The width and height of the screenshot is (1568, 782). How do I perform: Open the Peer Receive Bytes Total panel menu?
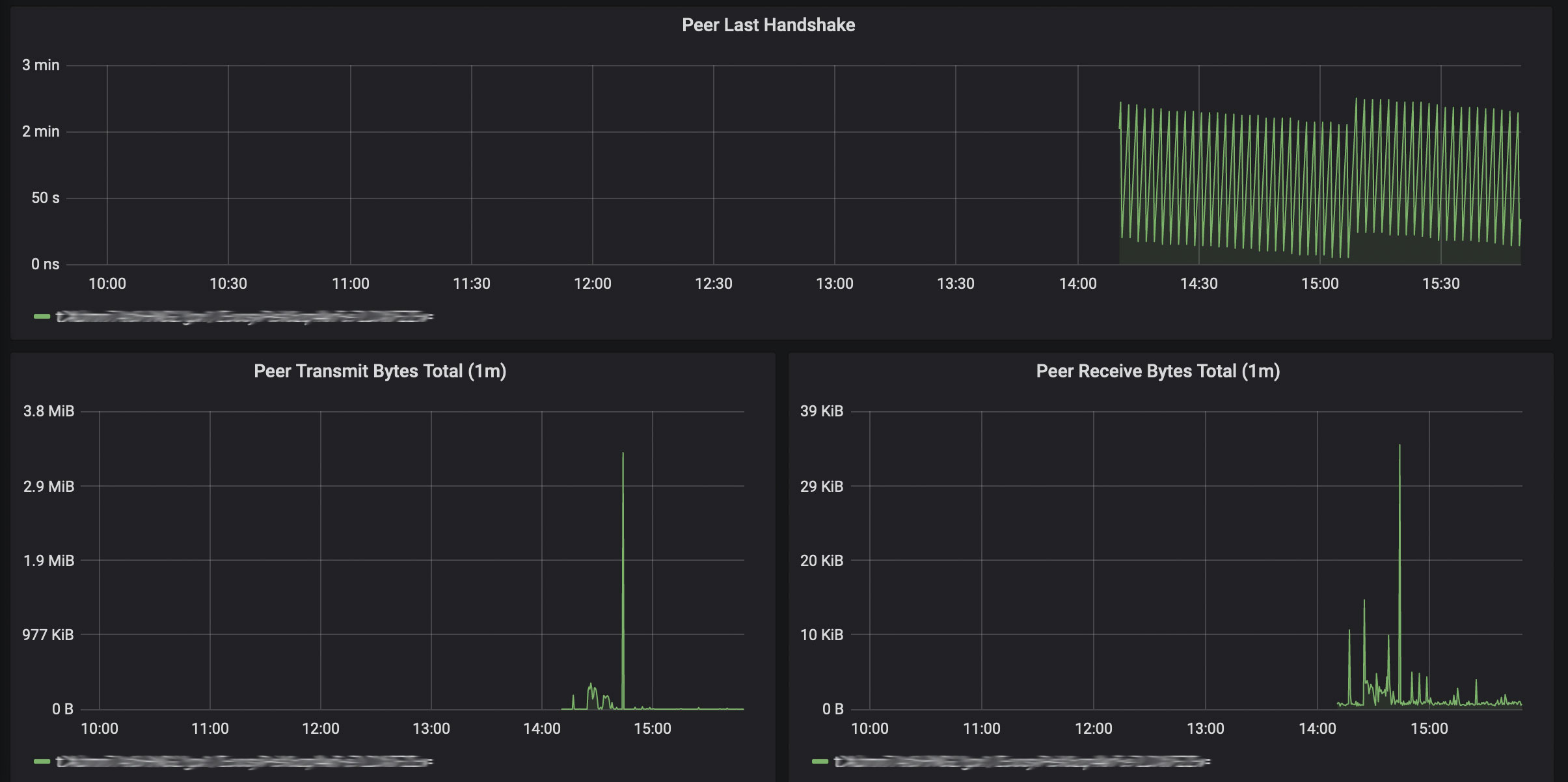[x=1157, y=371]
